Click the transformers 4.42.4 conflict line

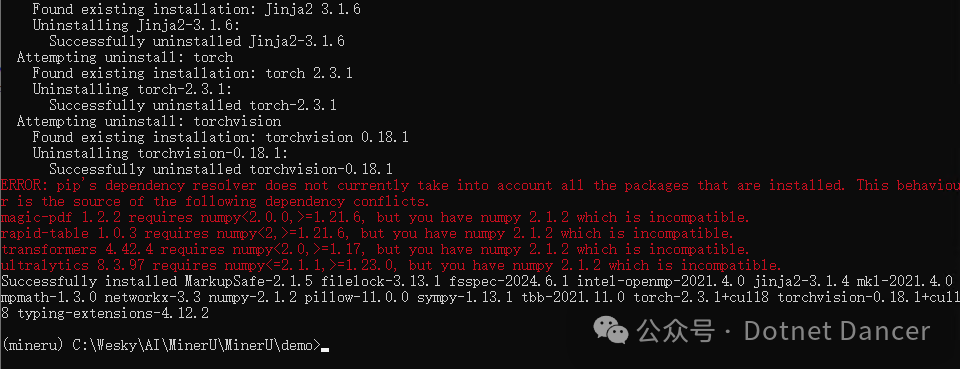pos(375,249)
